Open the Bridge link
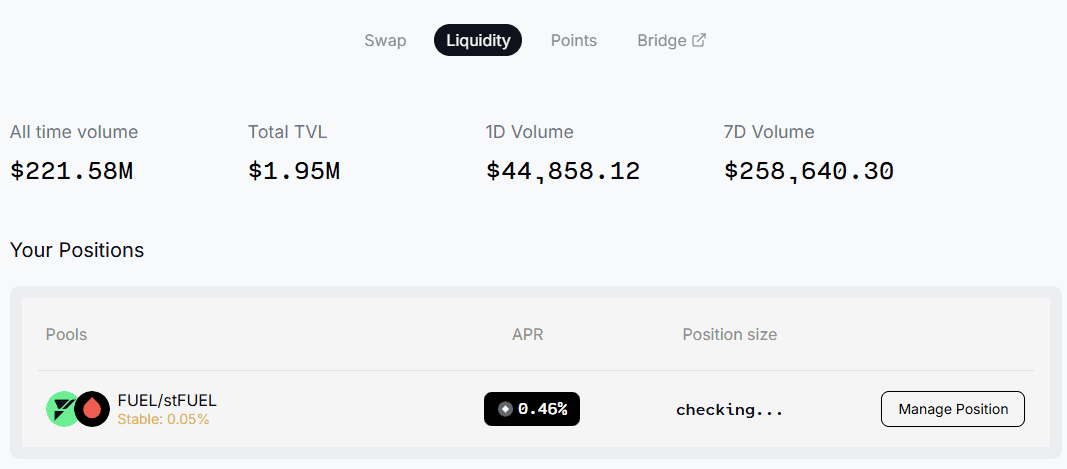The width and height of the screenshot is (1067, 469). coord(662,41)
